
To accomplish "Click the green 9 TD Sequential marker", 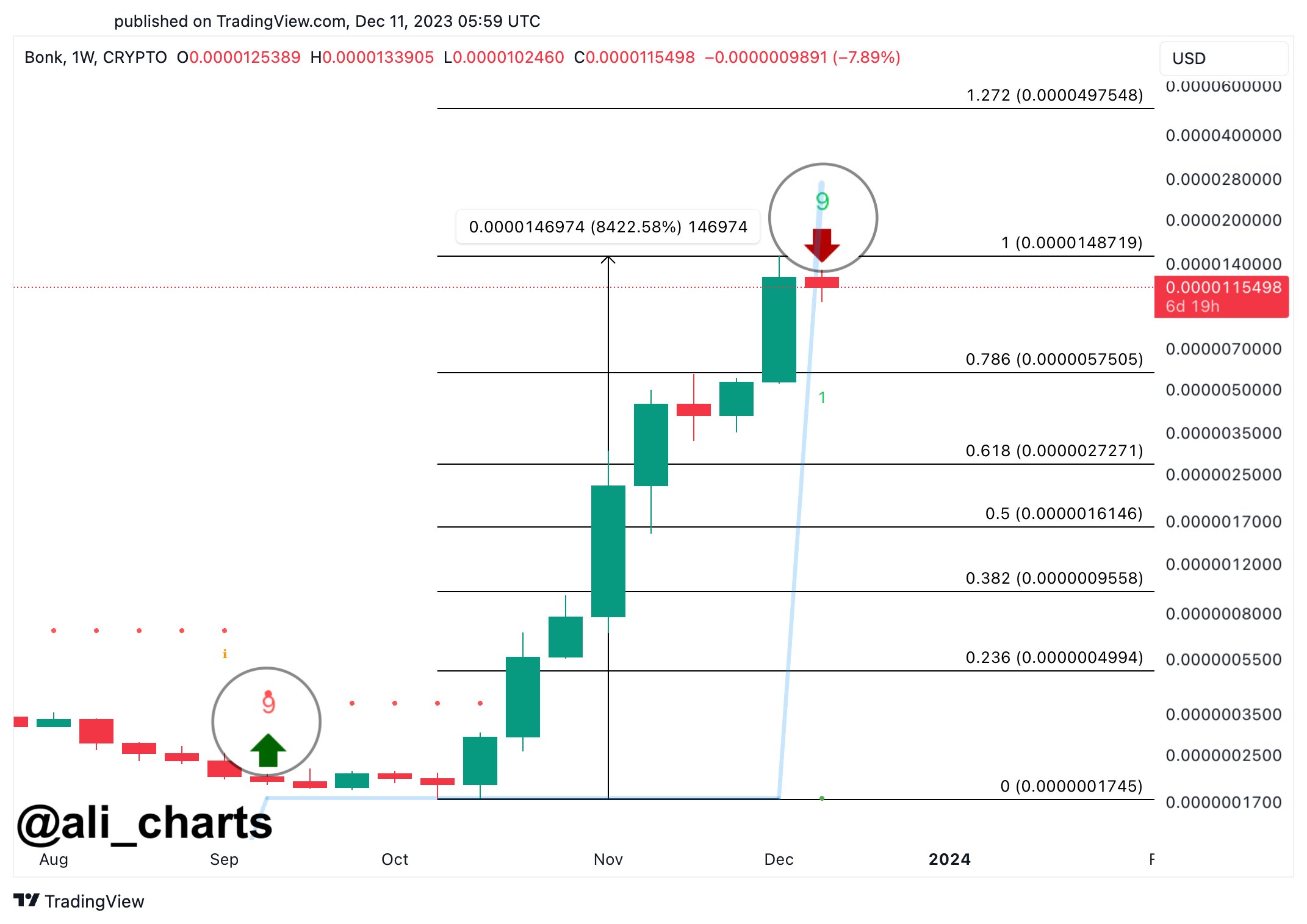I will [x=822, y=201].
